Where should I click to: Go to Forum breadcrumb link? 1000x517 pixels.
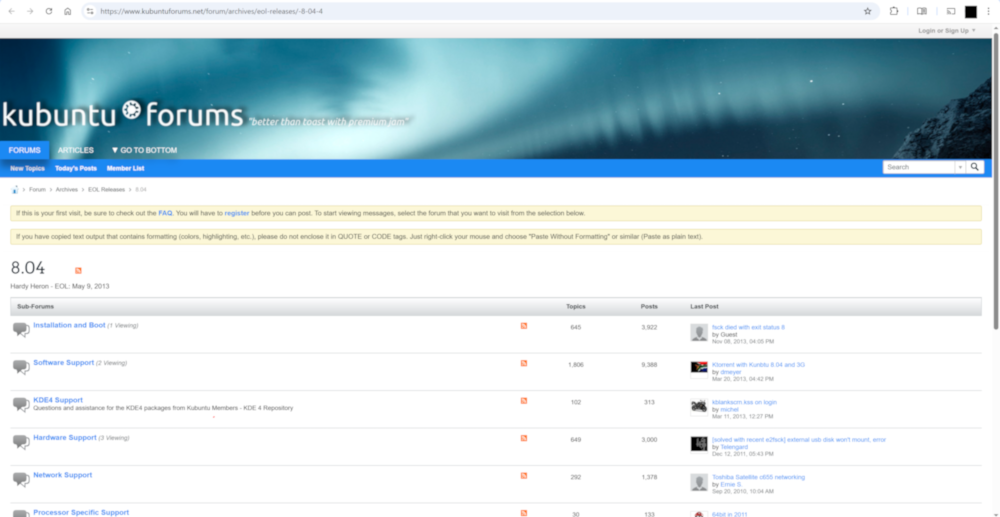[x=37, y=190]
